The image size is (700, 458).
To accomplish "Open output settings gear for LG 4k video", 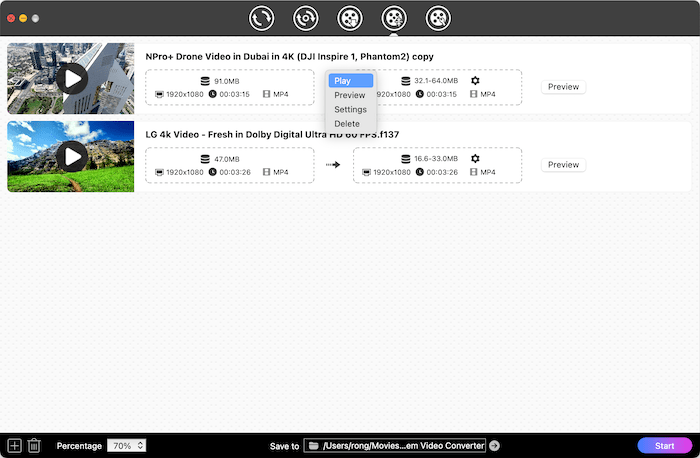I will (475, 158).
